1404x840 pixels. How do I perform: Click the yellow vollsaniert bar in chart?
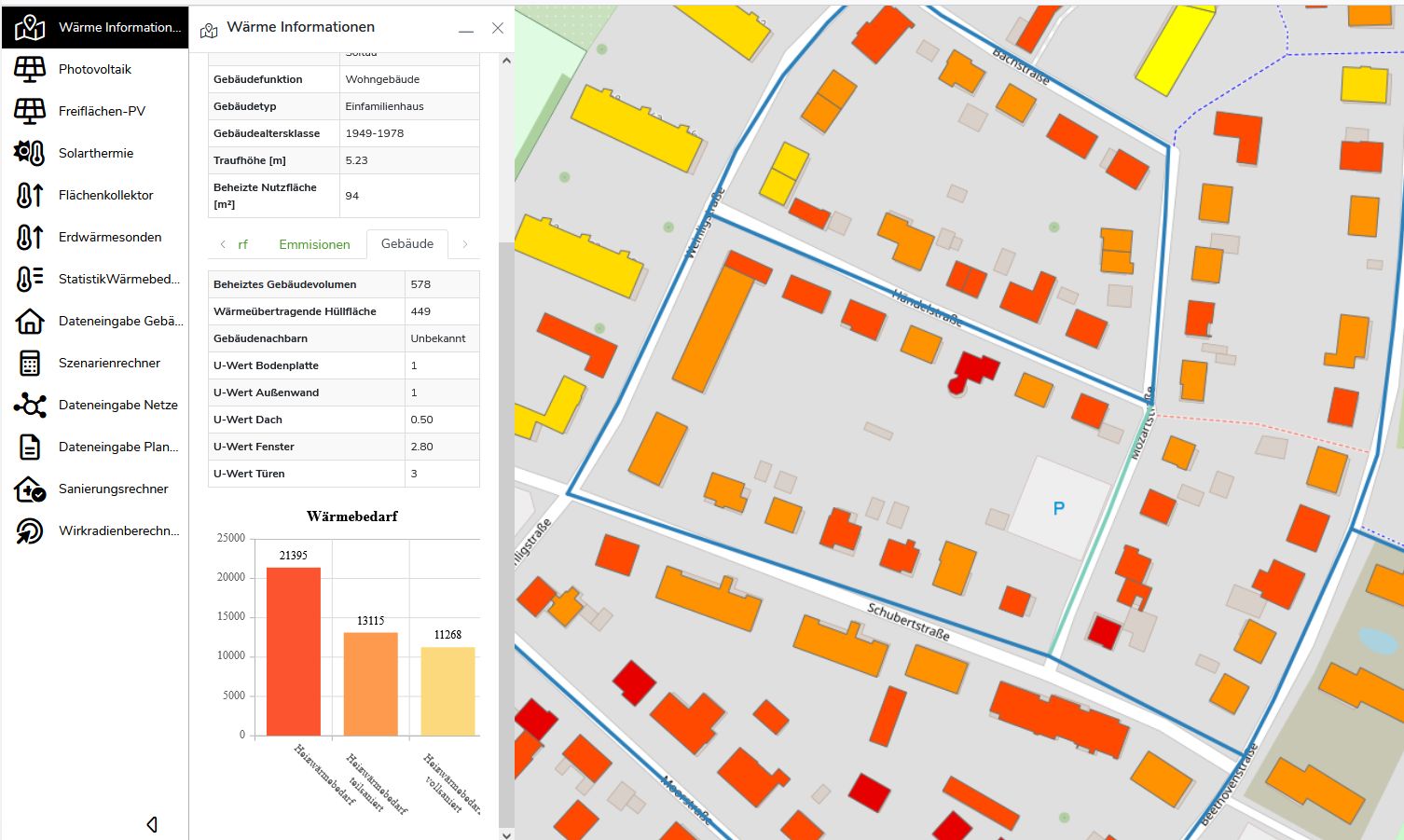(x=447, y=690)
